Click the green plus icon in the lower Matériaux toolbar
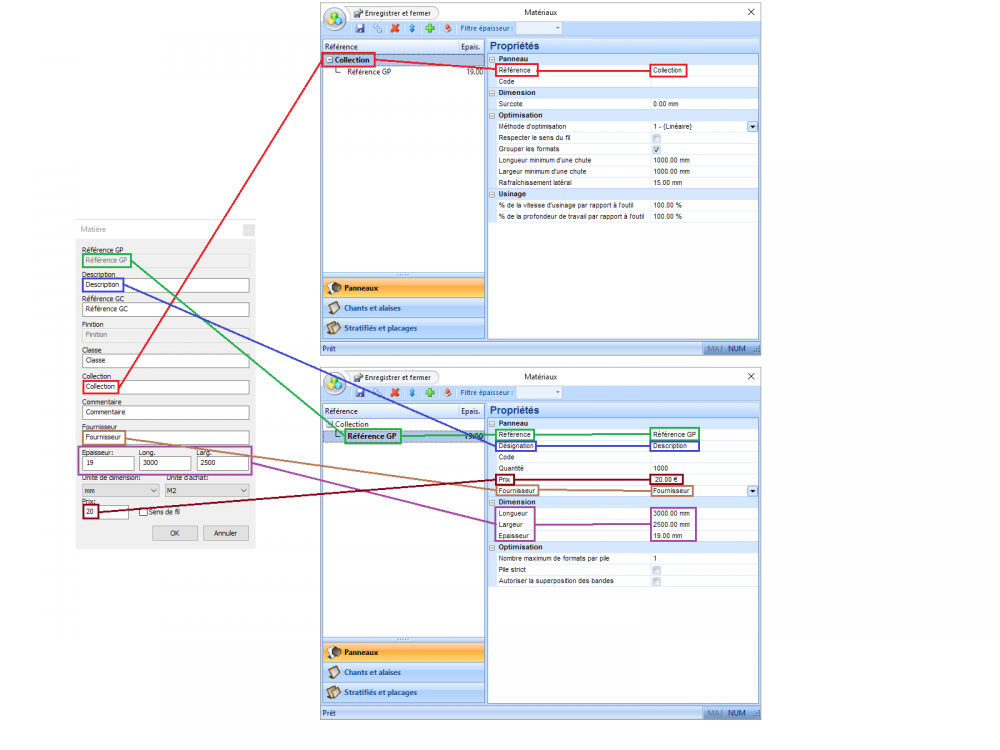The height and width of the screenshot is (750, 1000). click(429, 392)
